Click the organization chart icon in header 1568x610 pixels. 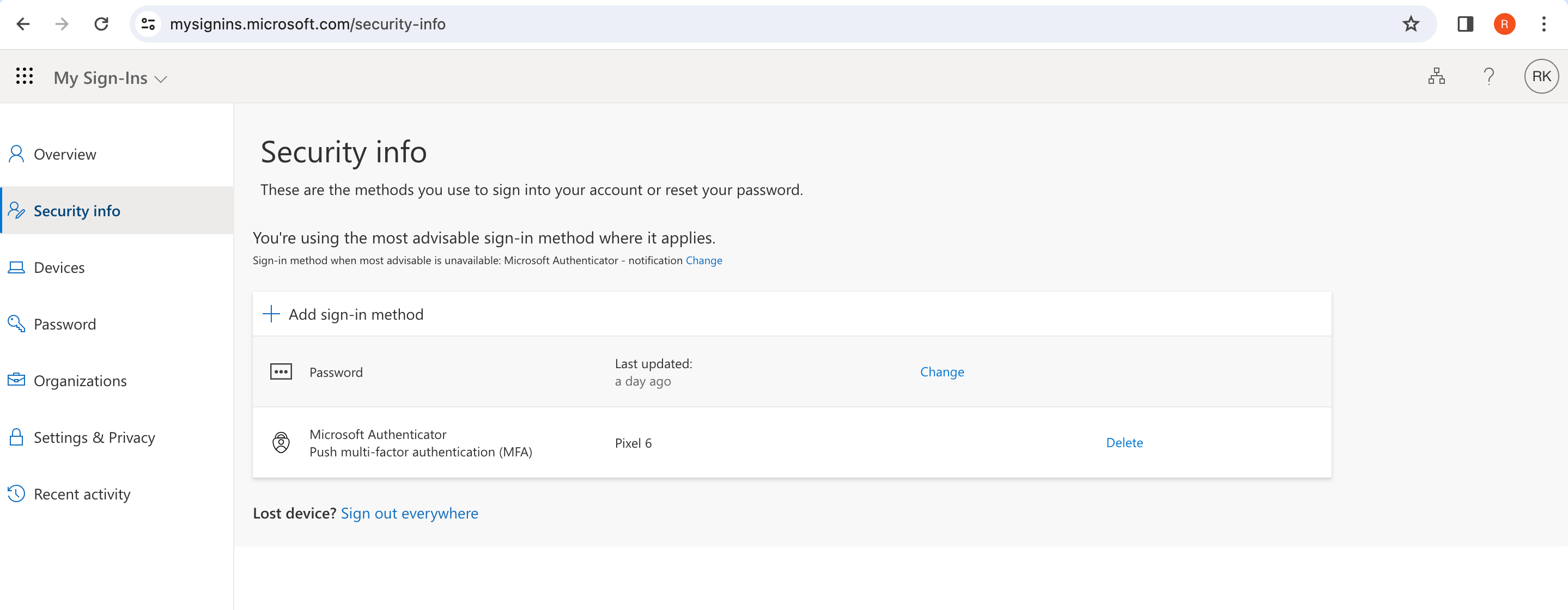coord(1436,76)
